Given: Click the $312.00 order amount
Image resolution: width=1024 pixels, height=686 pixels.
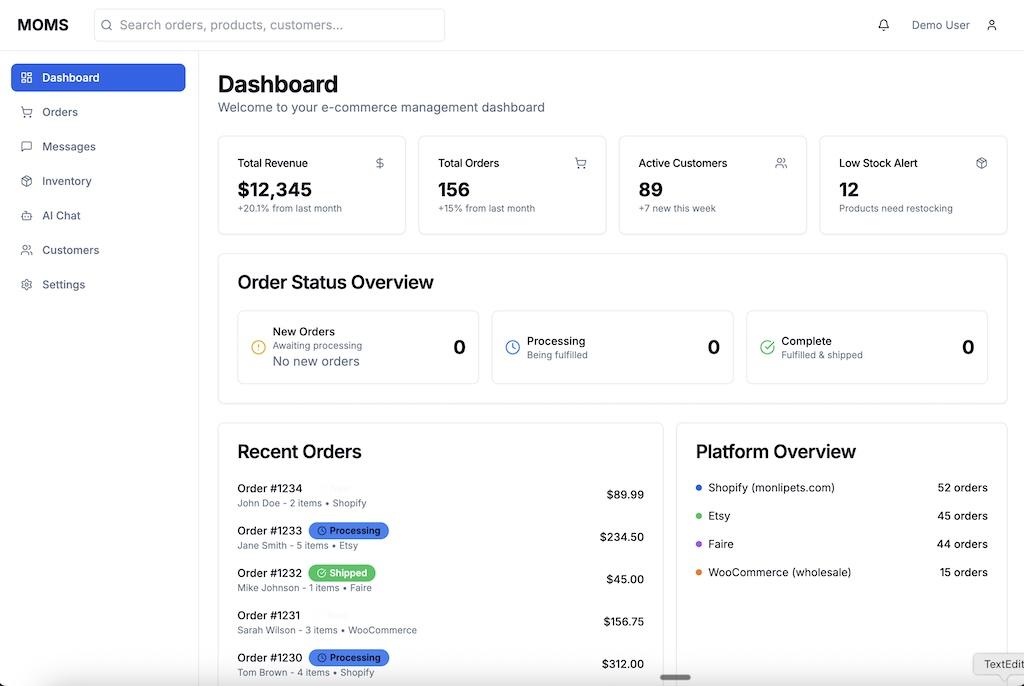Looking at the screenshot, I should (x=623, y=664).
